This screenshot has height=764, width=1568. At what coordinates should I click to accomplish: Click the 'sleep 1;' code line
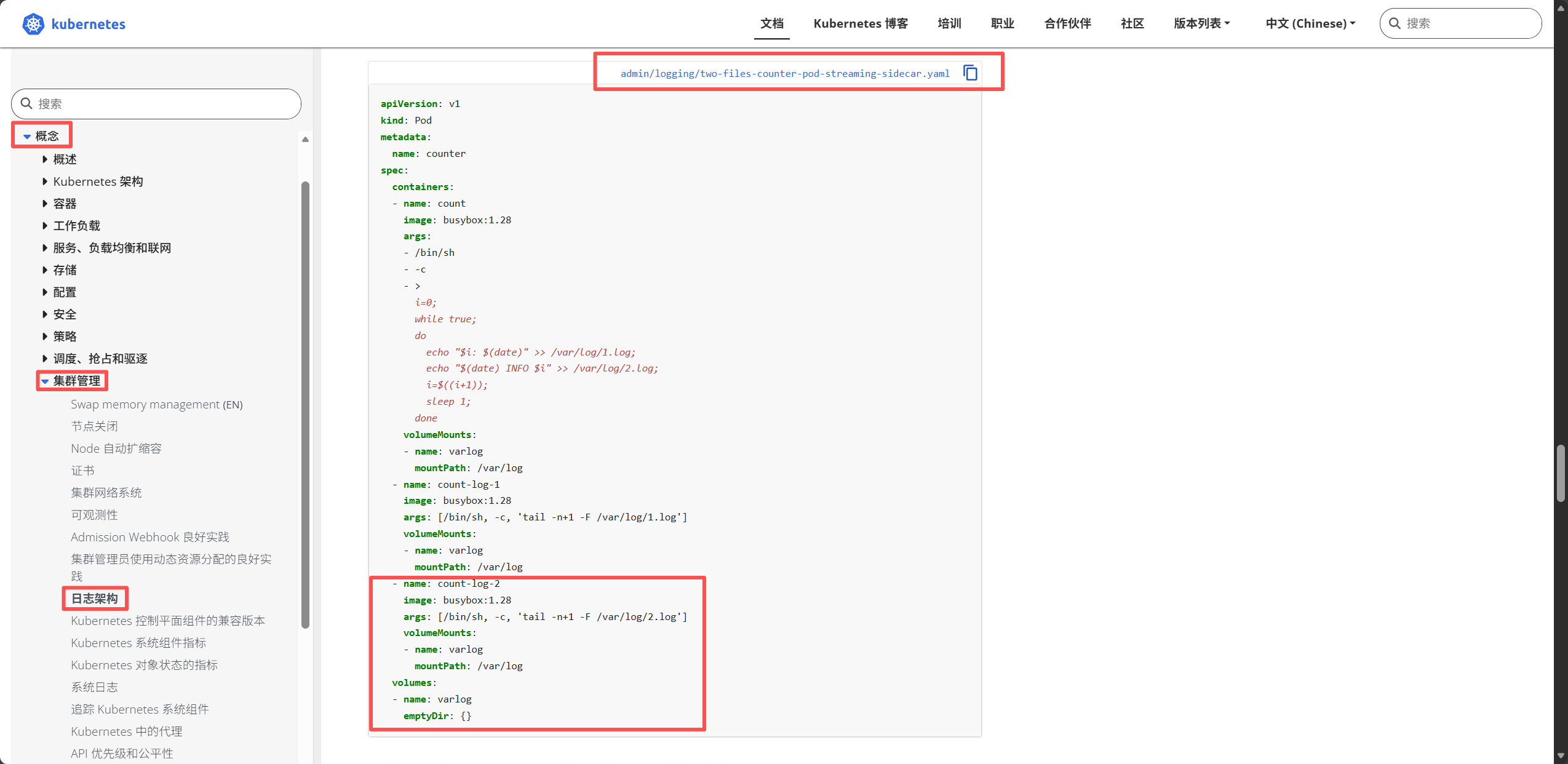tap(448, 401)
